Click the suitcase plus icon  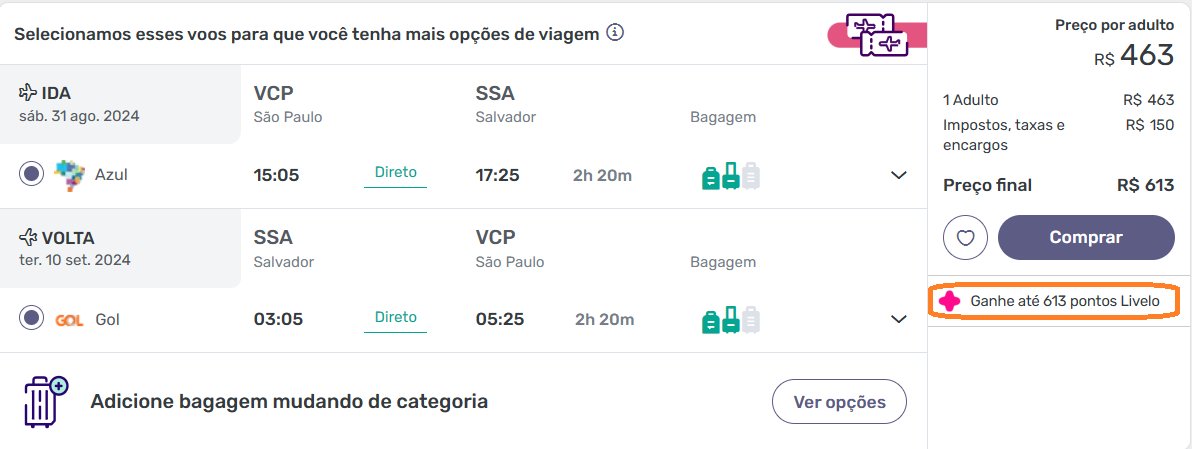(46, 401)
